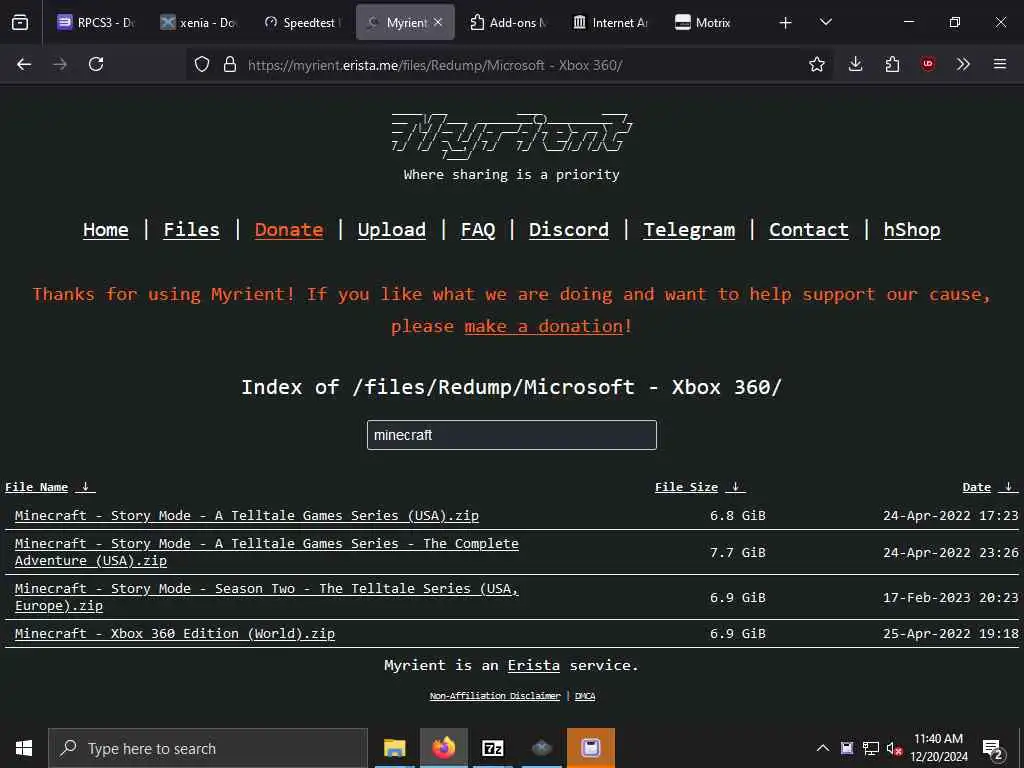Open the Firefox downloads panel
Viewport: 1024px width, 768px height.
point(856,64)
